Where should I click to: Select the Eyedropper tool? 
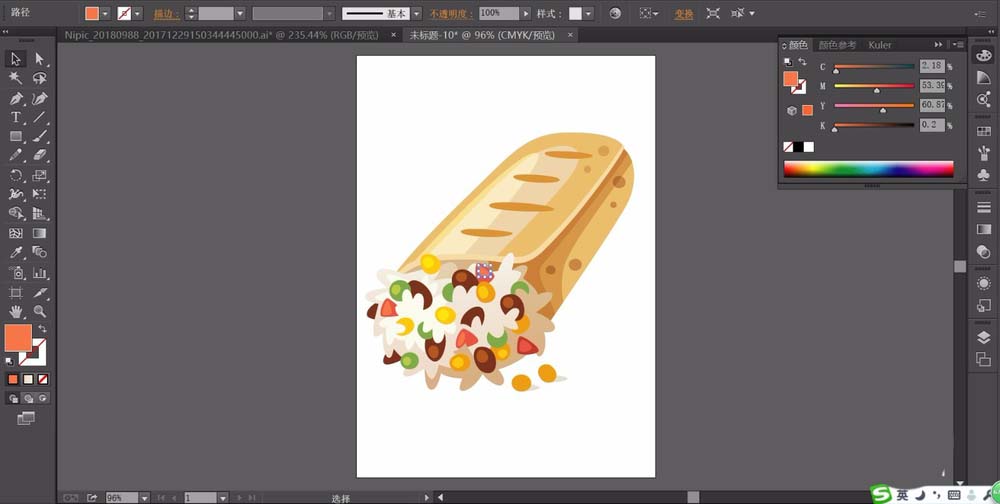pos(16,253)
